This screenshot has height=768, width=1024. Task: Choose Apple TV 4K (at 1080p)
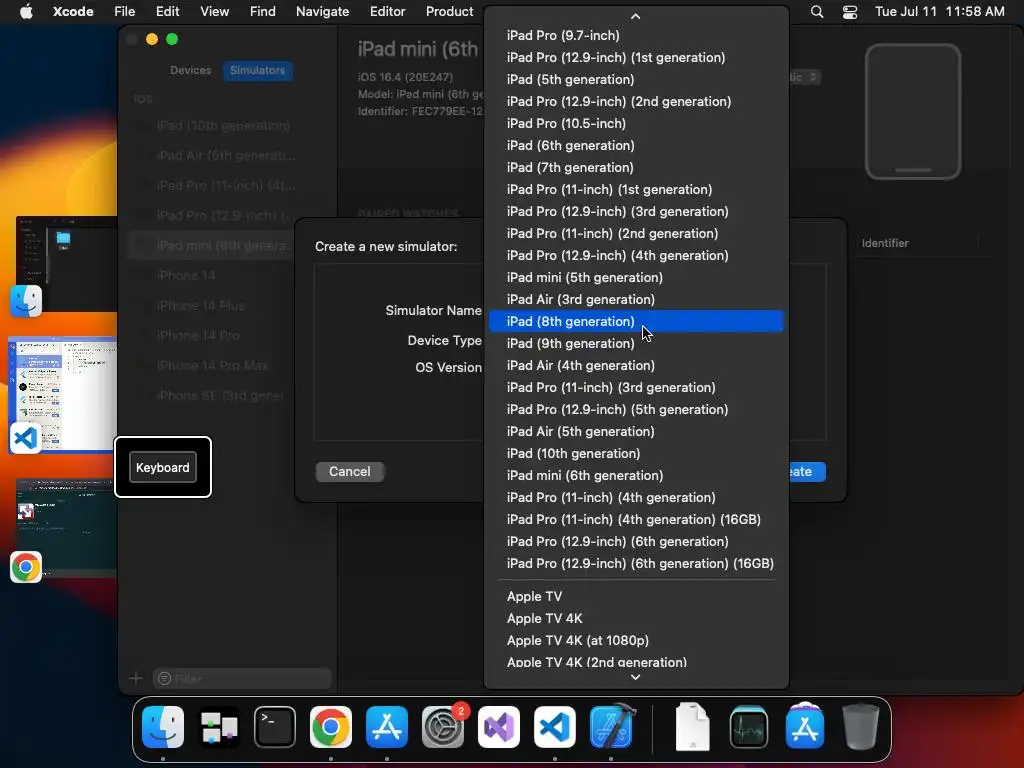point(635,641)
